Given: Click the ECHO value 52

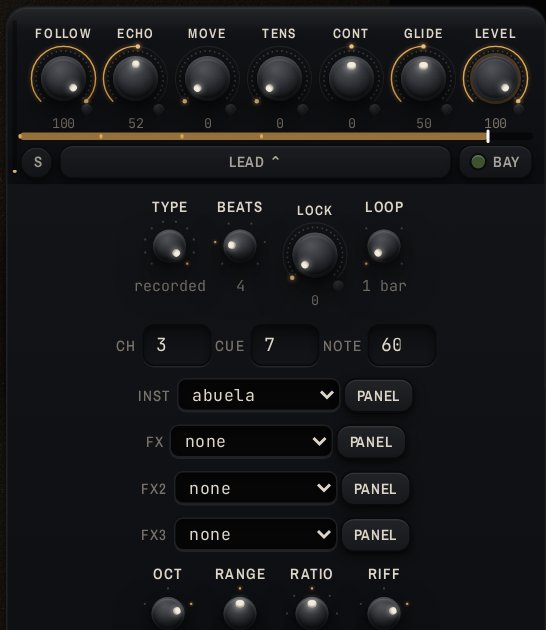Looking at the screenshot, I should click(x=136, y=123).
